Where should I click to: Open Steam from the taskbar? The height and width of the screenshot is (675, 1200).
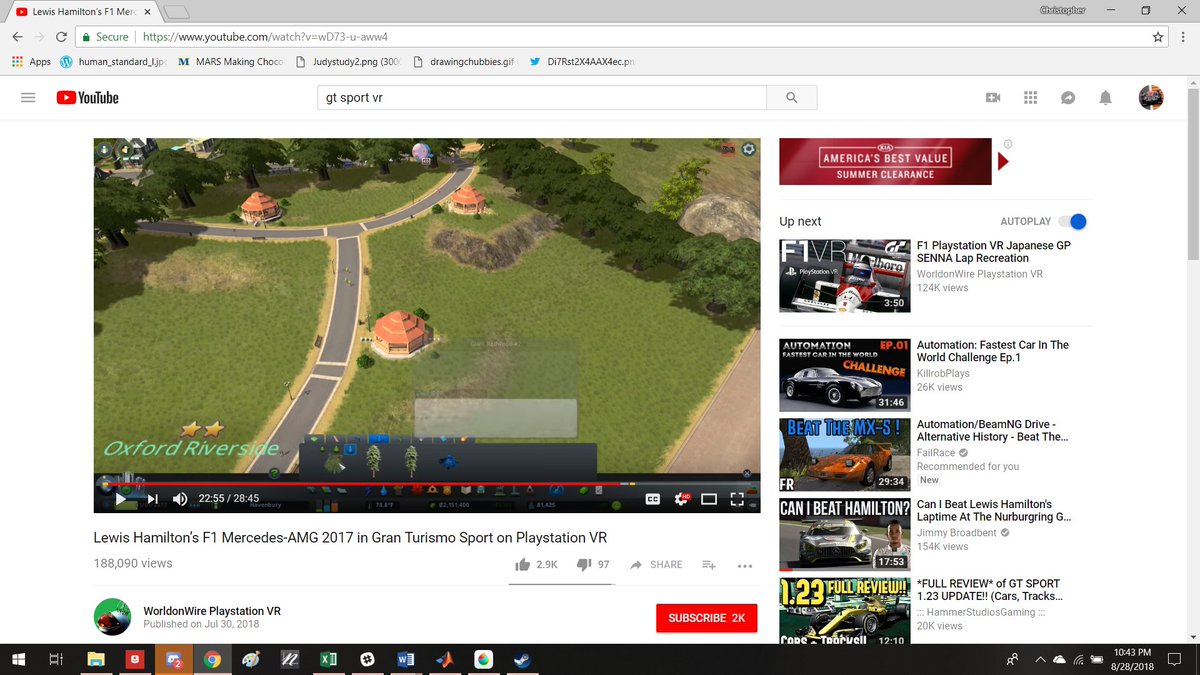point(522,659)
